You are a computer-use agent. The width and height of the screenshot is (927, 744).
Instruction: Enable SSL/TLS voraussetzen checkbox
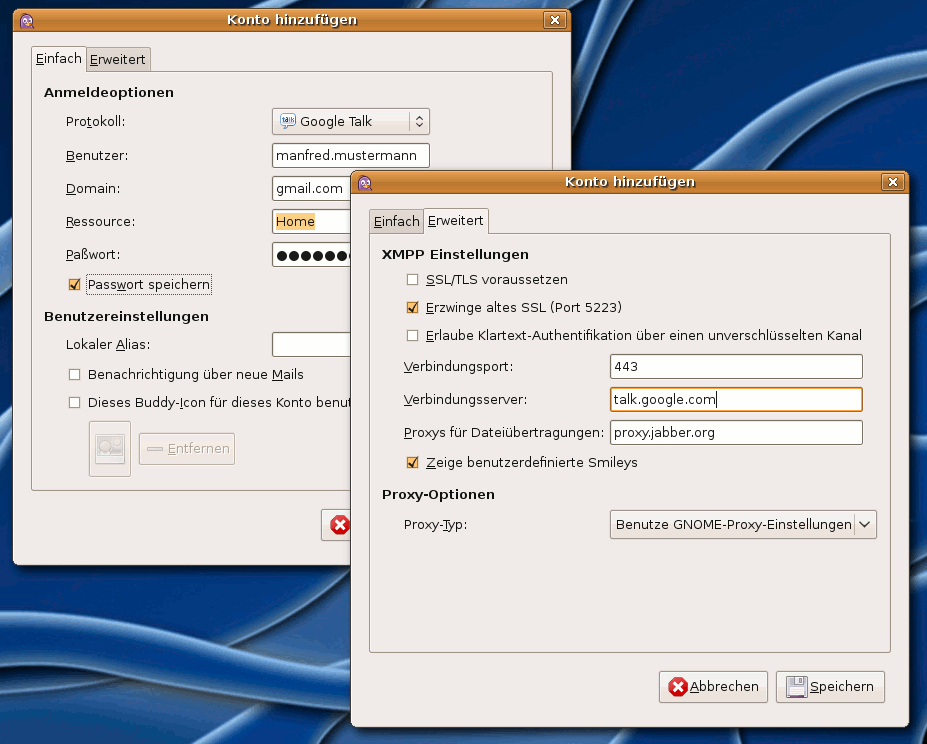pos(412,280)
